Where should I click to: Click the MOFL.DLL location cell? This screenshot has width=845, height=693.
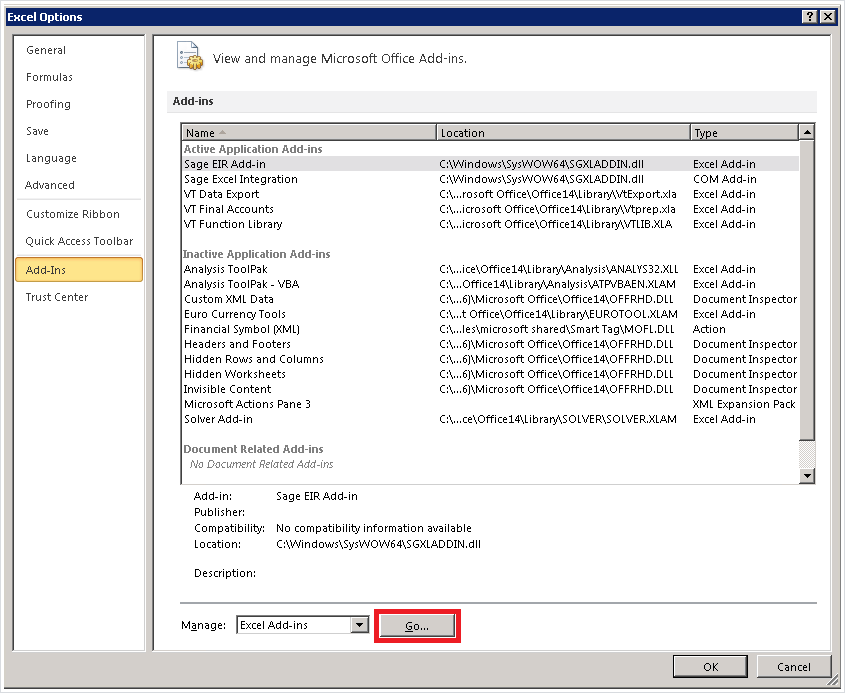pos(557,329)
